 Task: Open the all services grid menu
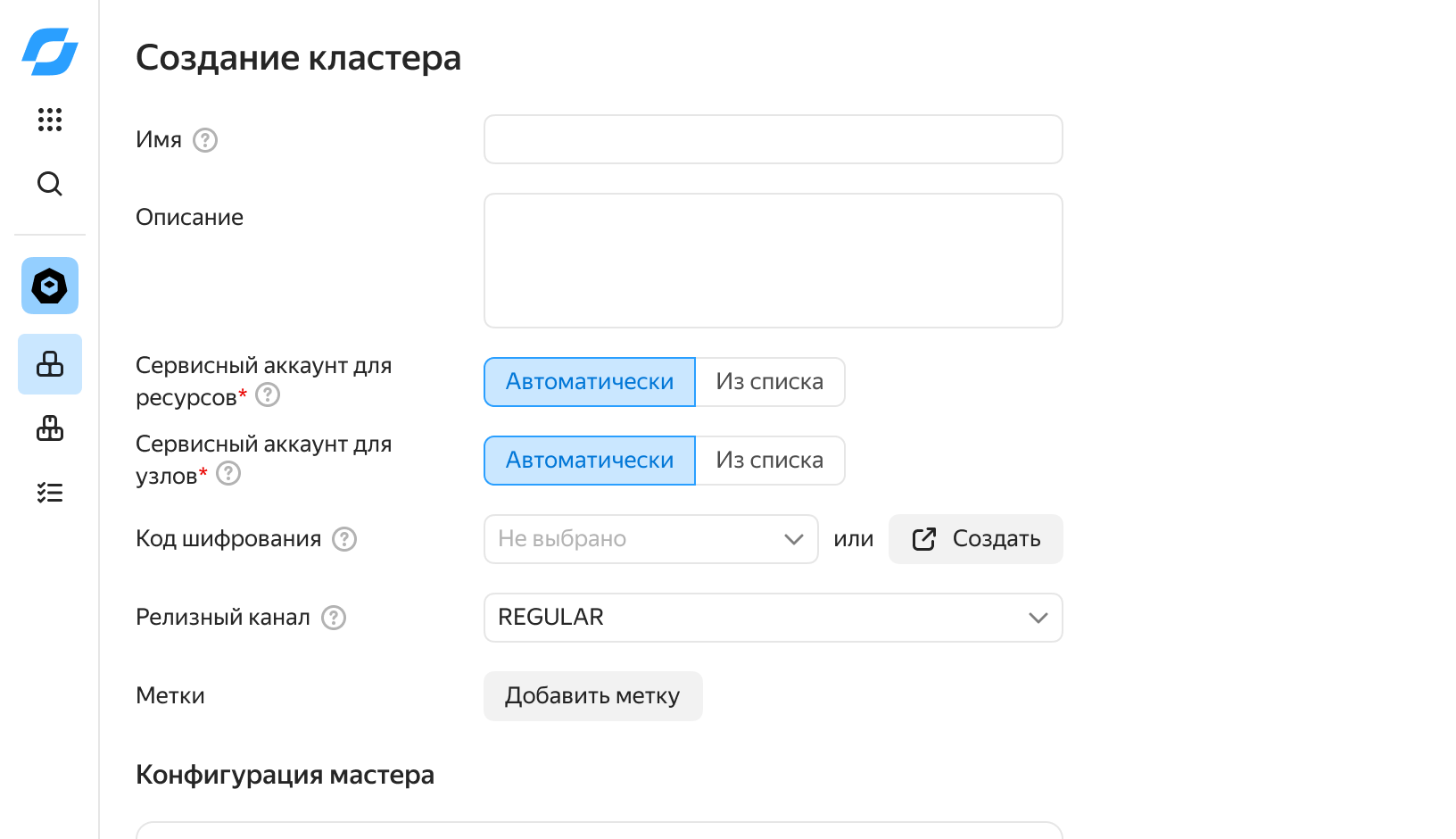50,120
